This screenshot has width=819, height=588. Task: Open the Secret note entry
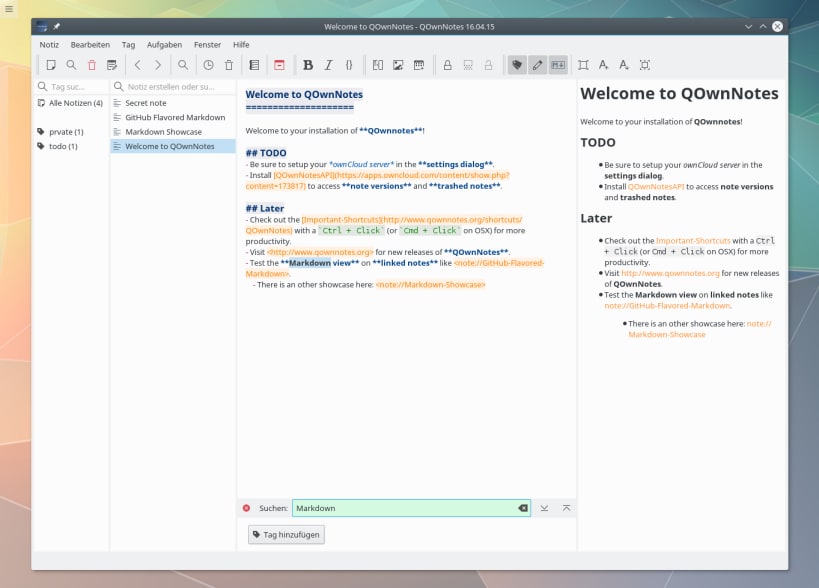(173, 103)
